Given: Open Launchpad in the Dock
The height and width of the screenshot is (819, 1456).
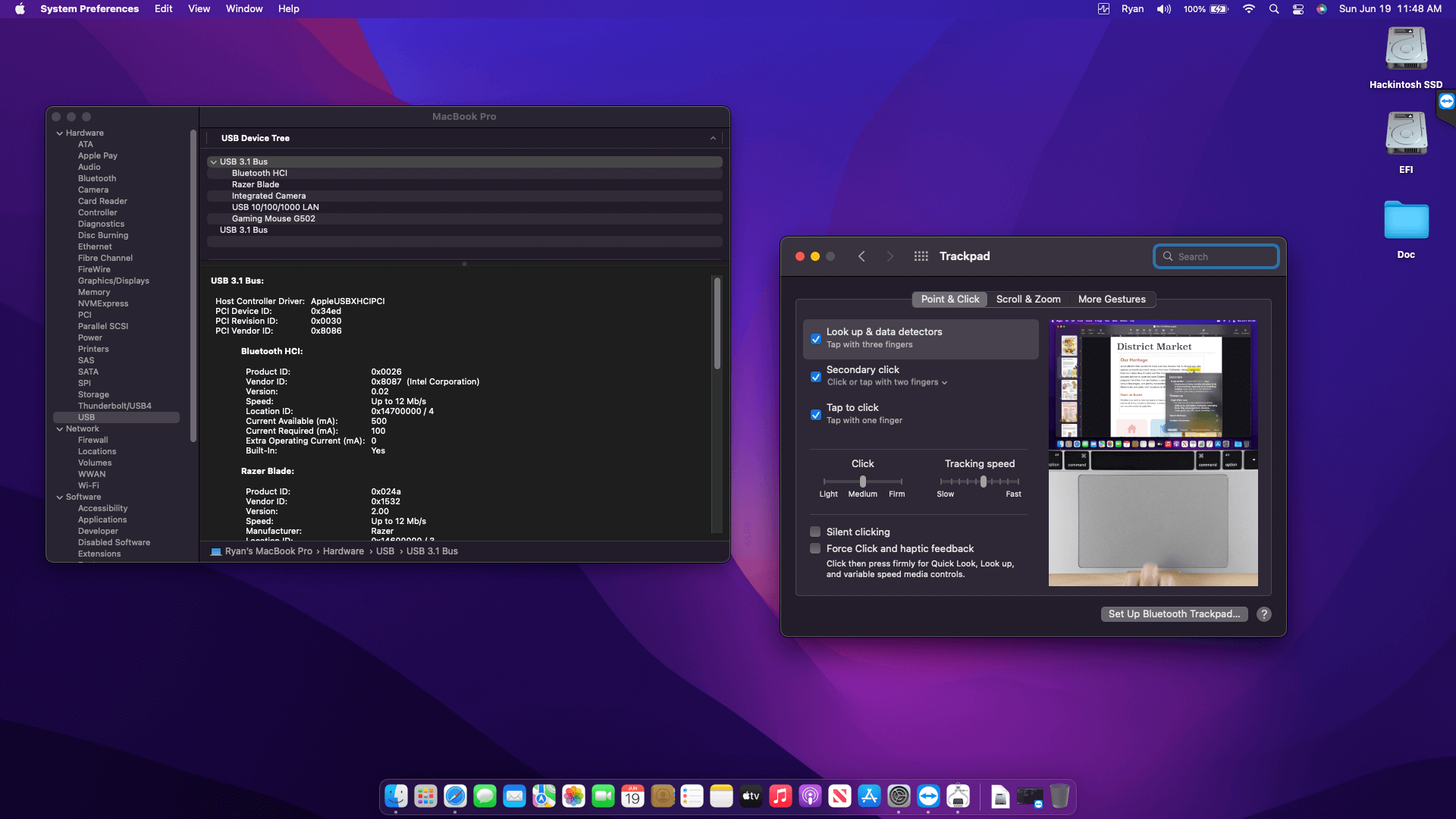Looking at the screenshot, I should pyautogui.click(x=425, y=795).
